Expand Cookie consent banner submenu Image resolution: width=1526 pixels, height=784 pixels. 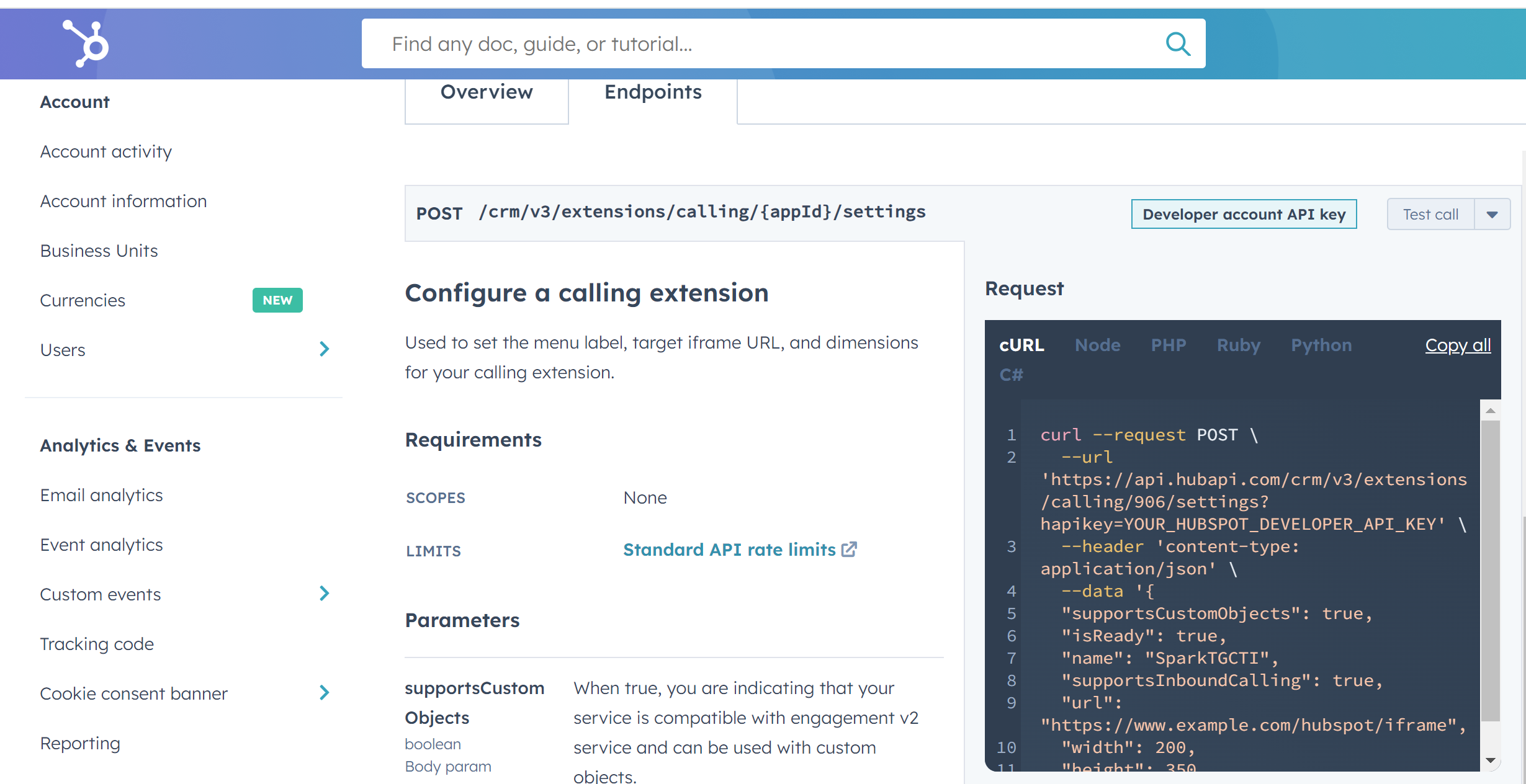324,693
